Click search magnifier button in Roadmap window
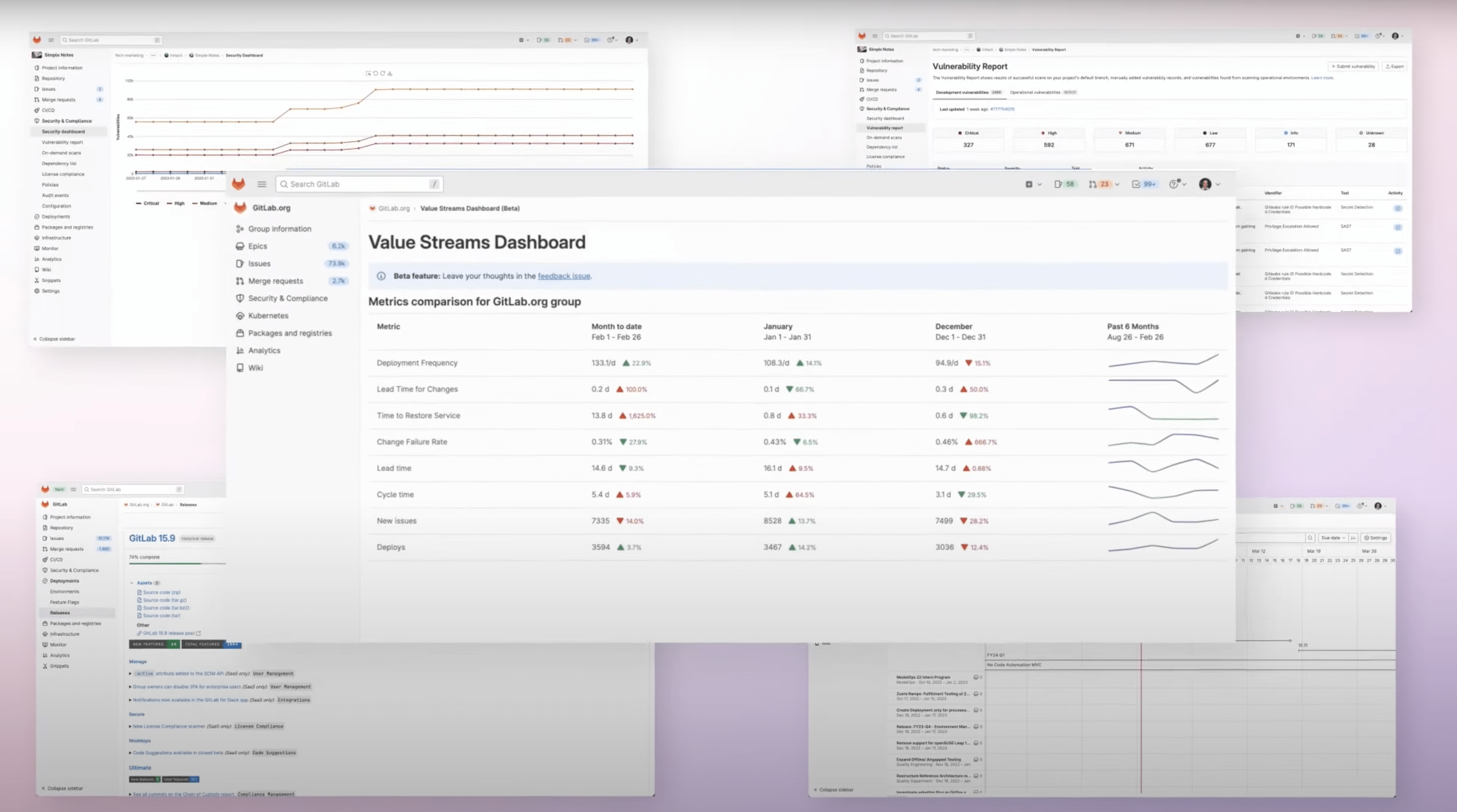The image size is (1457, 812). coord(1310,538)
